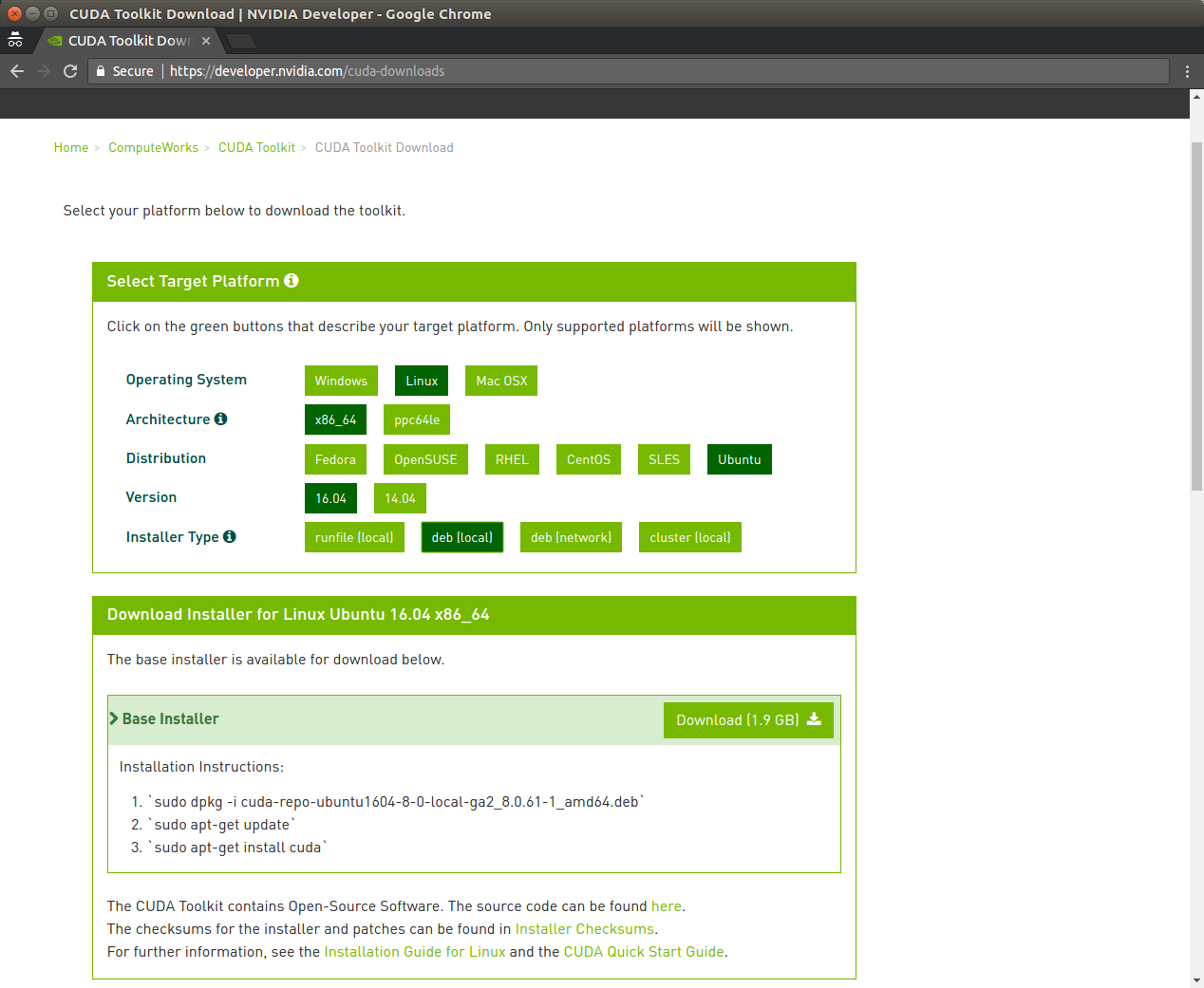
Task: Choose the x86_64 architecture
Action: pyautogui.click(x=335, y=419)
